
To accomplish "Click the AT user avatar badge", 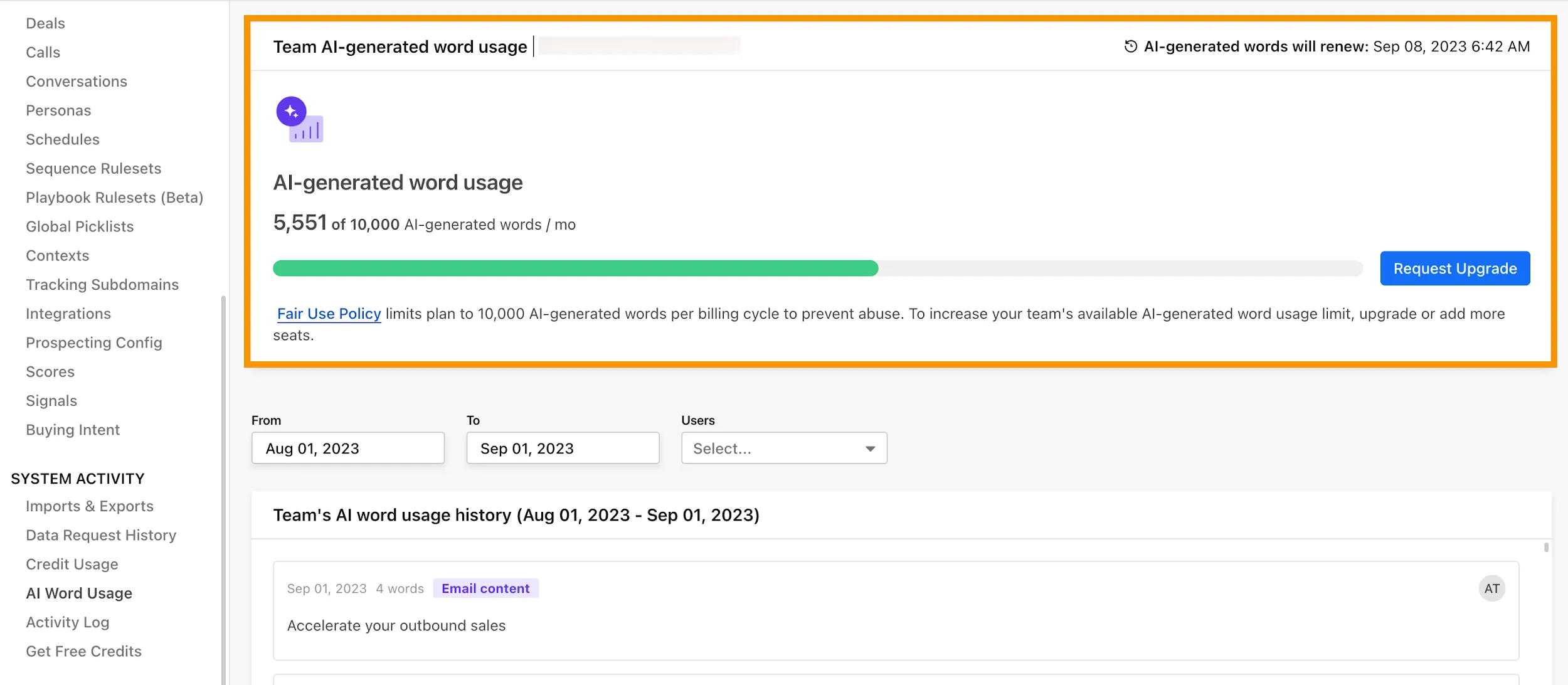I will pos(1491,588).
